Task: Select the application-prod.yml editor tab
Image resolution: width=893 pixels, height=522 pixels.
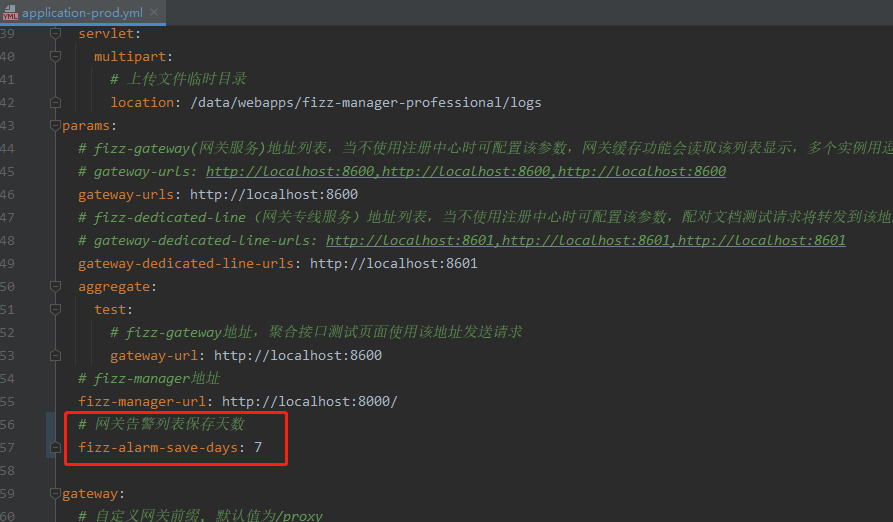Action: [83, 13]
